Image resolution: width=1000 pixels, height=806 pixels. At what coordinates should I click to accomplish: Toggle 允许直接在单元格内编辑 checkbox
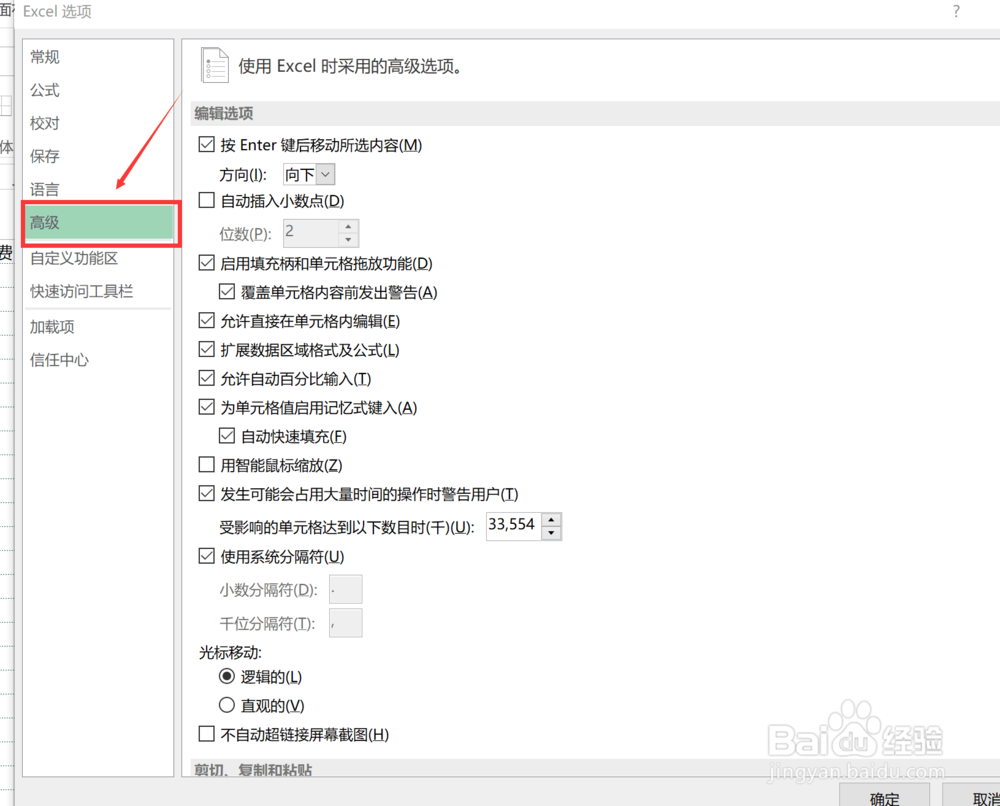click(x=207, y=321)
